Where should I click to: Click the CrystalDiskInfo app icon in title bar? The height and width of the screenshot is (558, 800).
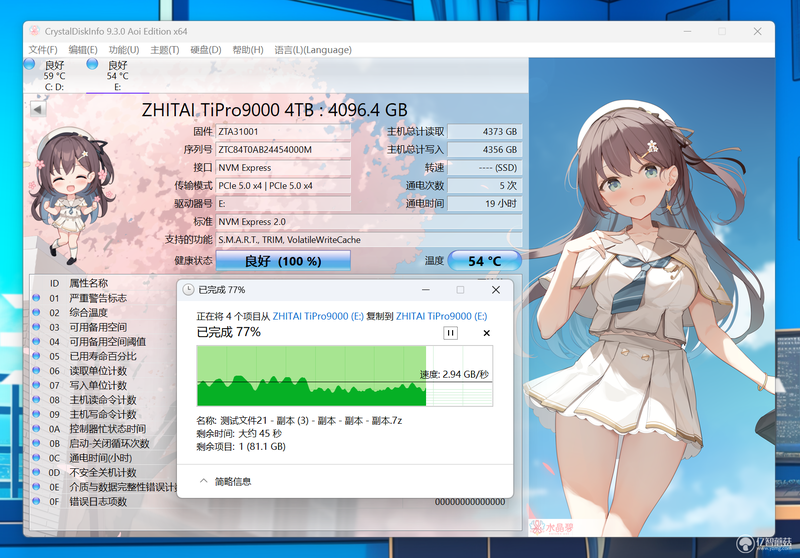tap(34, 31)
